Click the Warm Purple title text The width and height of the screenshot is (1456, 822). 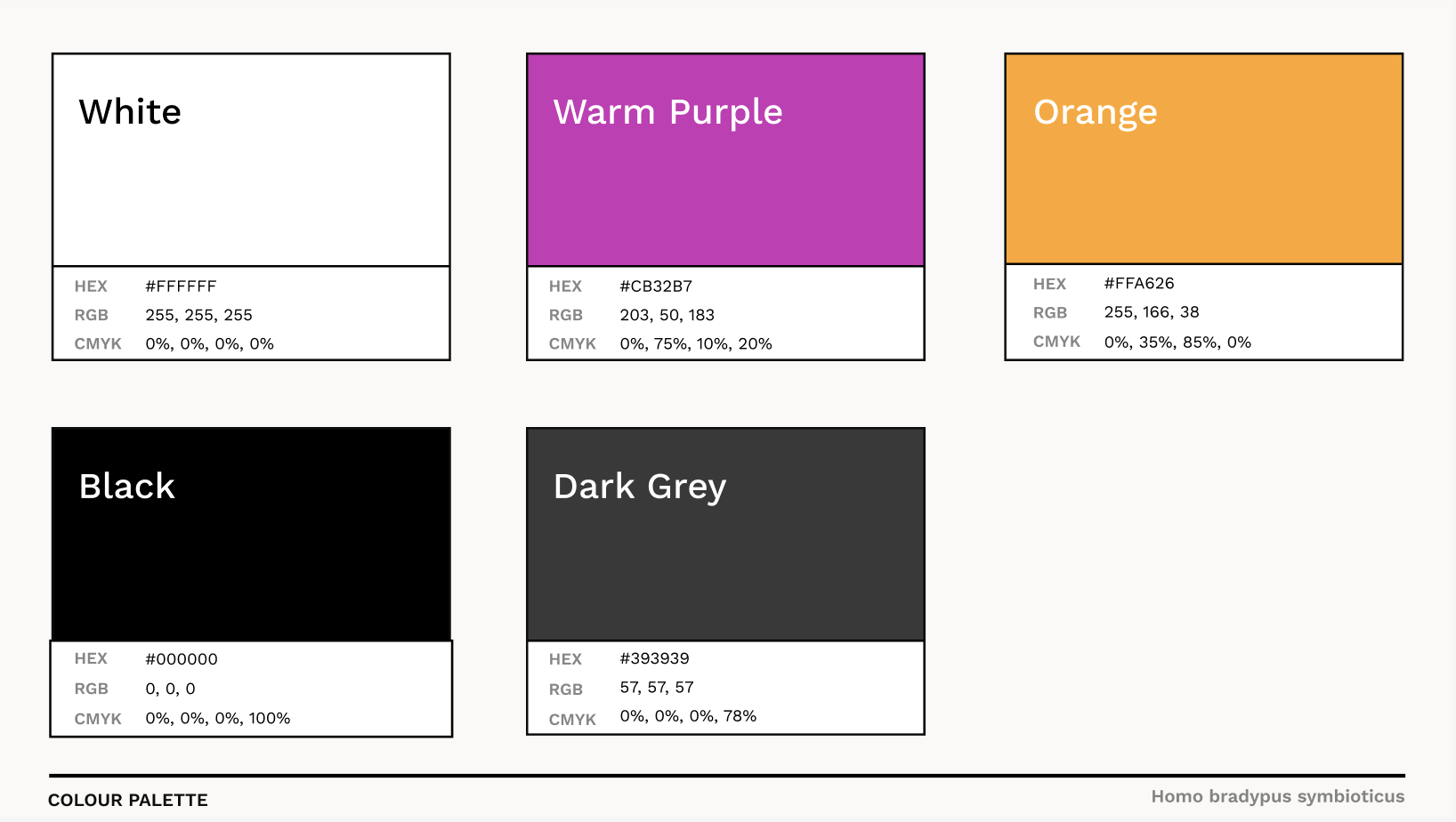click(667, 113)
